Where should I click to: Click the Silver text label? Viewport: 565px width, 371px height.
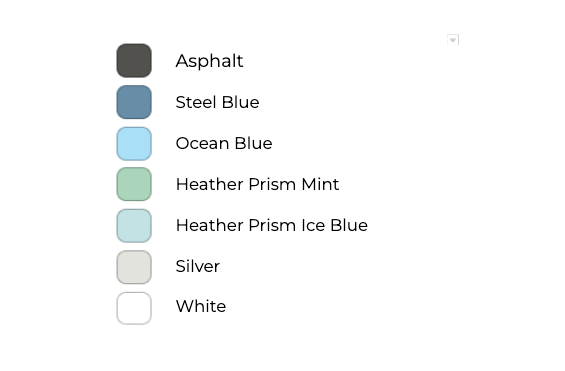click(197, 266)
